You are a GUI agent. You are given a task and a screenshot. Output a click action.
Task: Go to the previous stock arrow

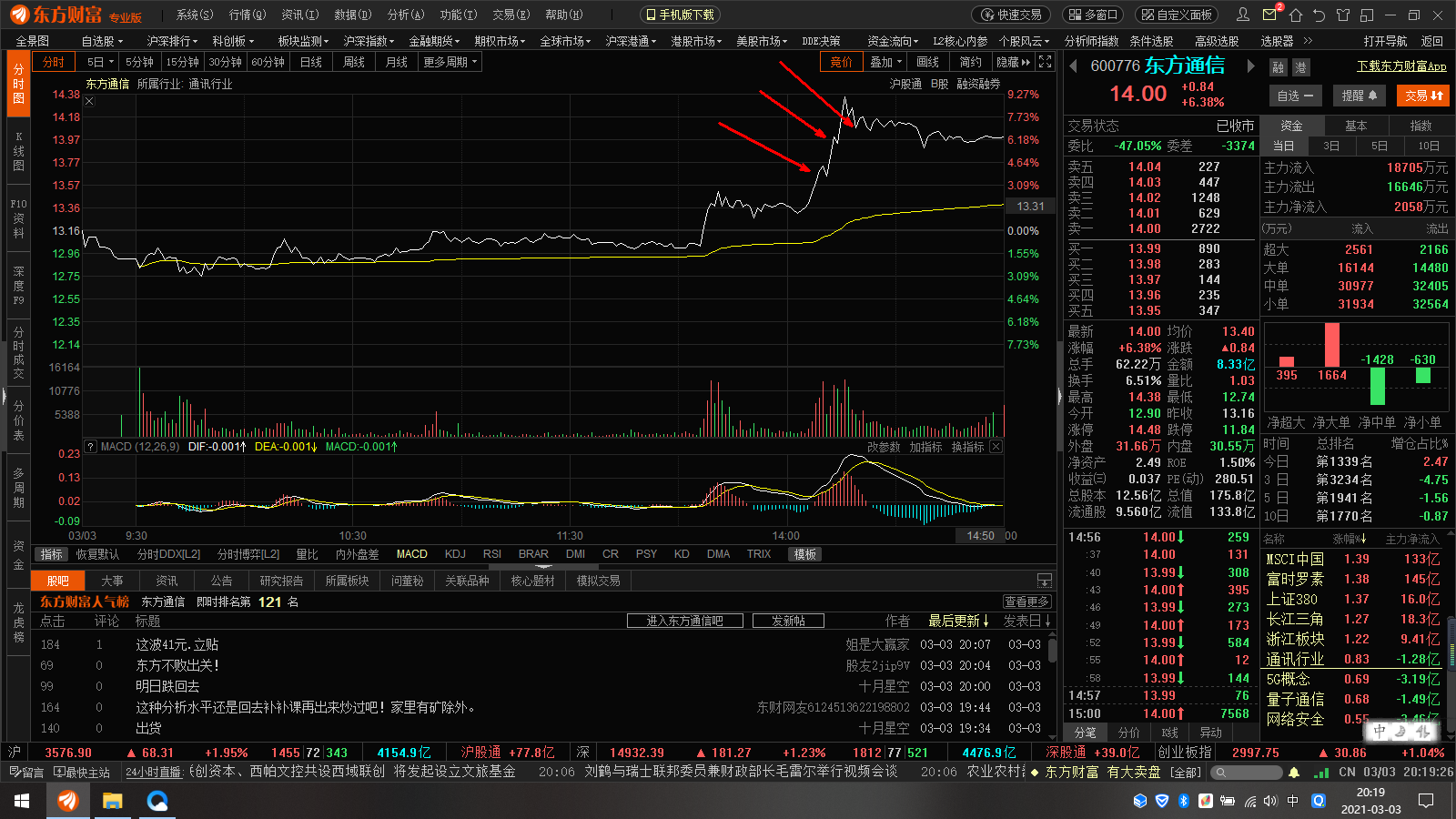1074,66
